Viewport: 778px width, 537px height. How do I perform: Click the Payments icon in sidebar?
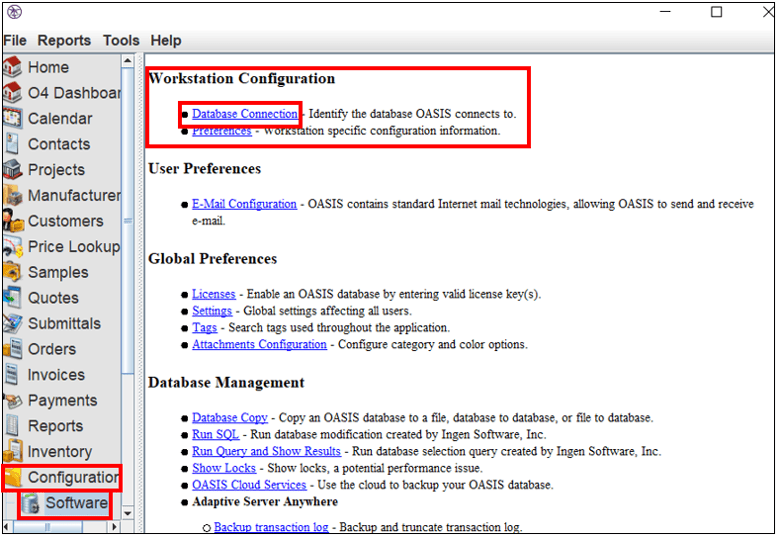[12, 400]
